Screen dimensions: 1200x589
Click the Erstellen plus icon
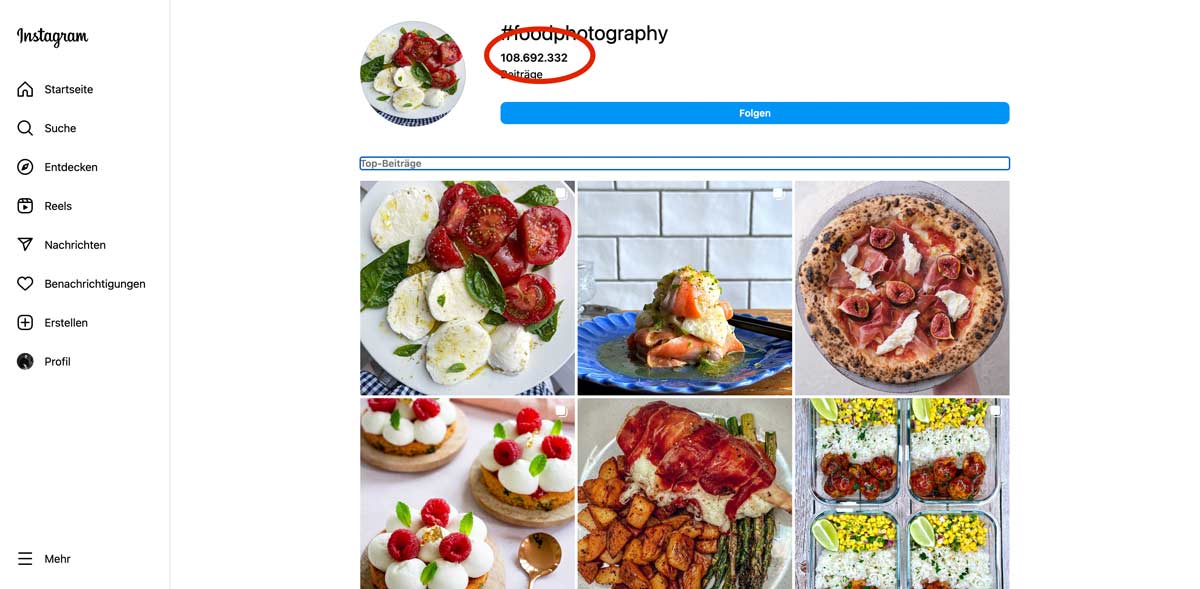25,323
